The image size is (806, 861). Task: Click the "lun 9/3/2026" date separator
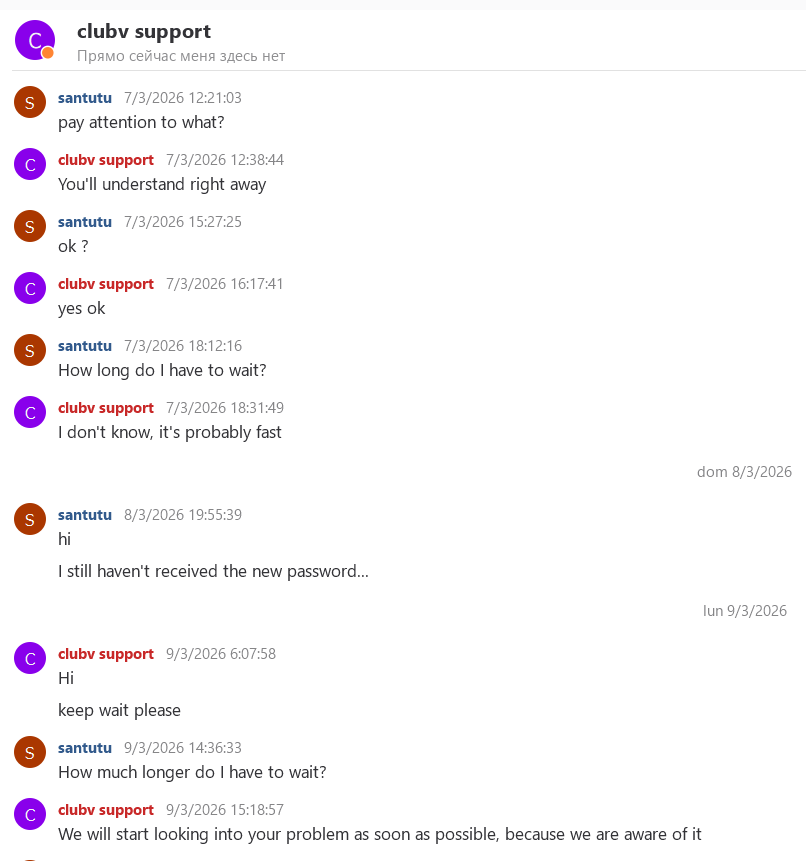click(744, 611)
